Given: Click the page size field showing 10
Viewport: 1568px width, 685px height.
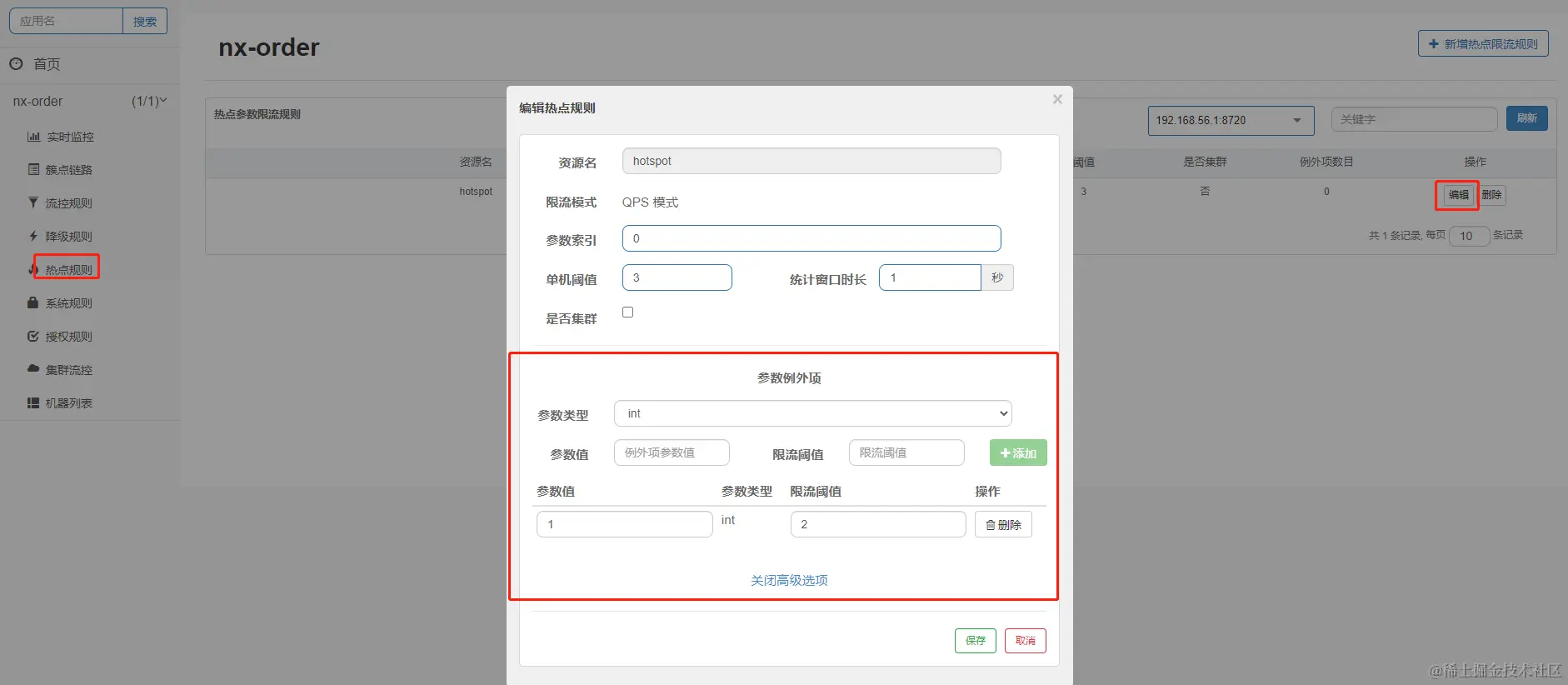Looking at the screenshot, I should point(1469,236).
